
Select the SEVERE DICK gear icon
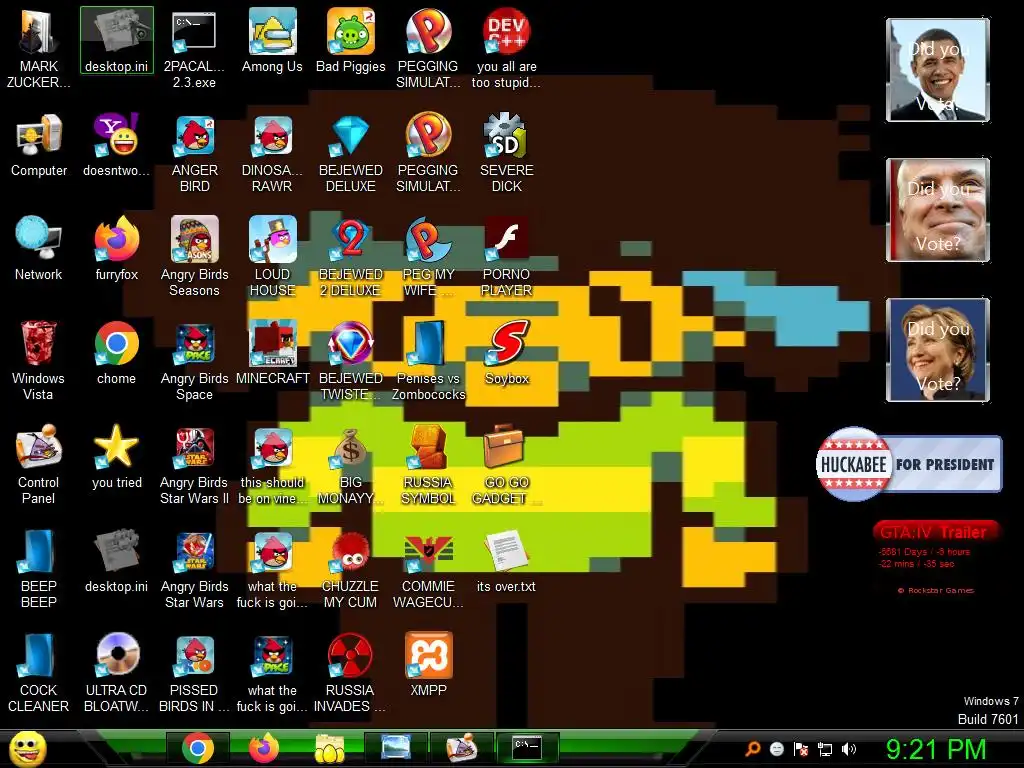pyautogui.click(x=507, y=153)
